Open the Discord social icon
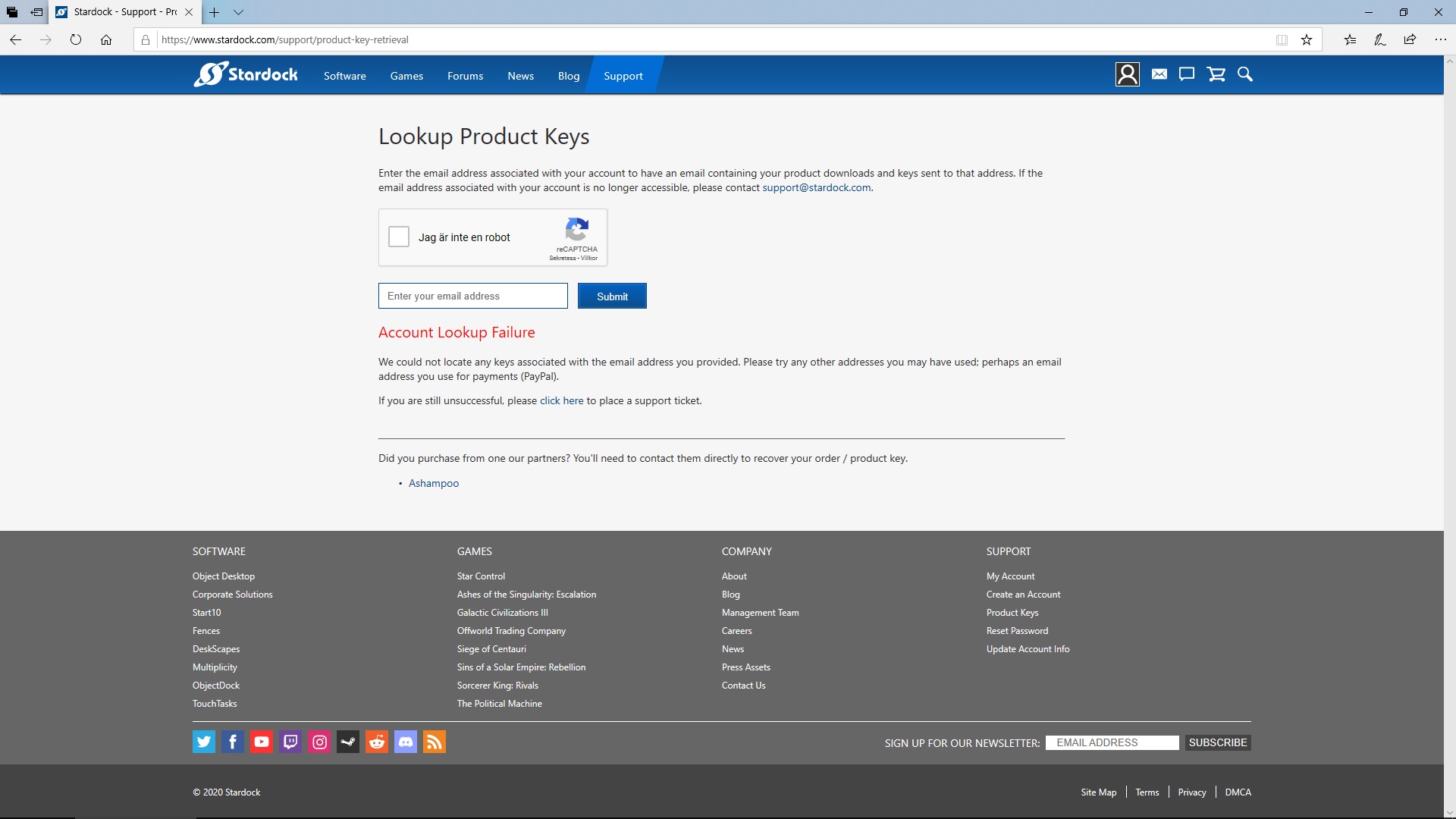The image size is (1456, 819). coord(406,742)
